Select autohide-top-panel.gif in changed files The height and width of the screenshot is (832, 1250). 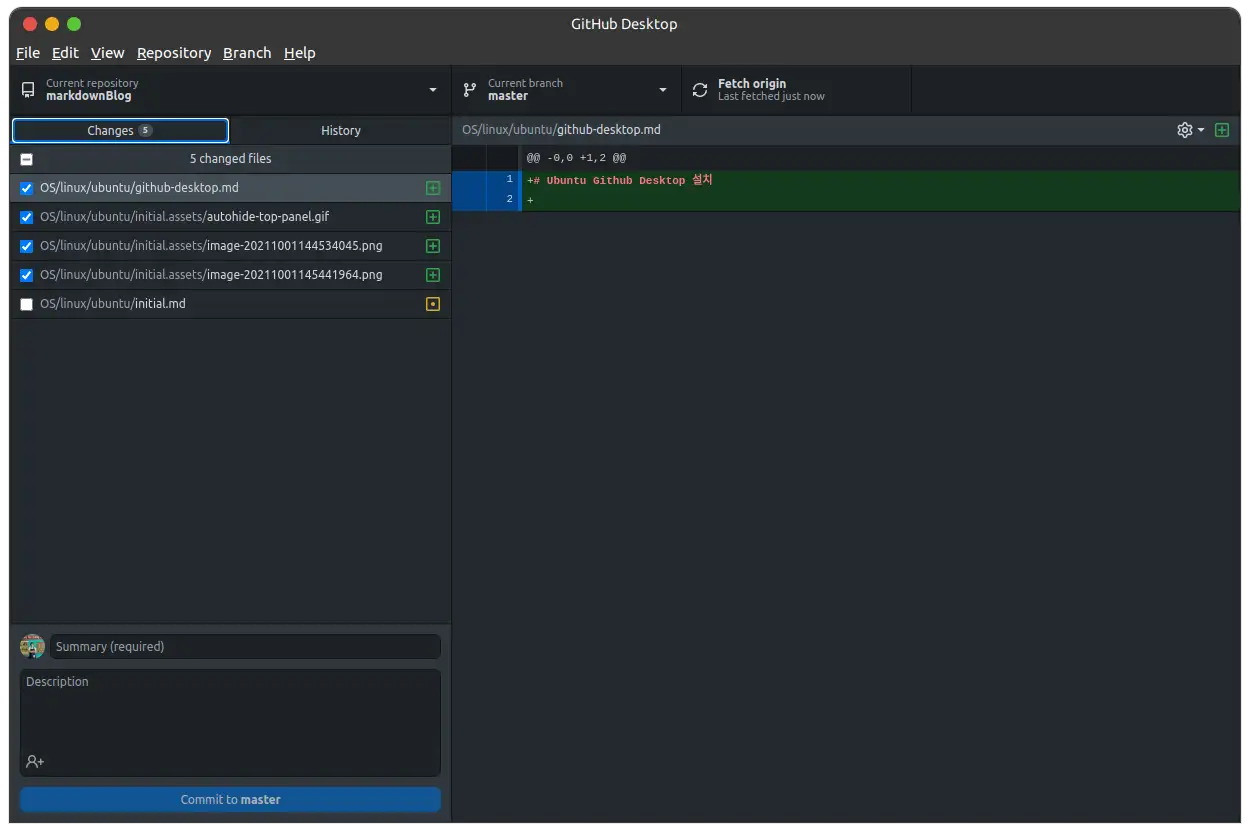point(230,217)
